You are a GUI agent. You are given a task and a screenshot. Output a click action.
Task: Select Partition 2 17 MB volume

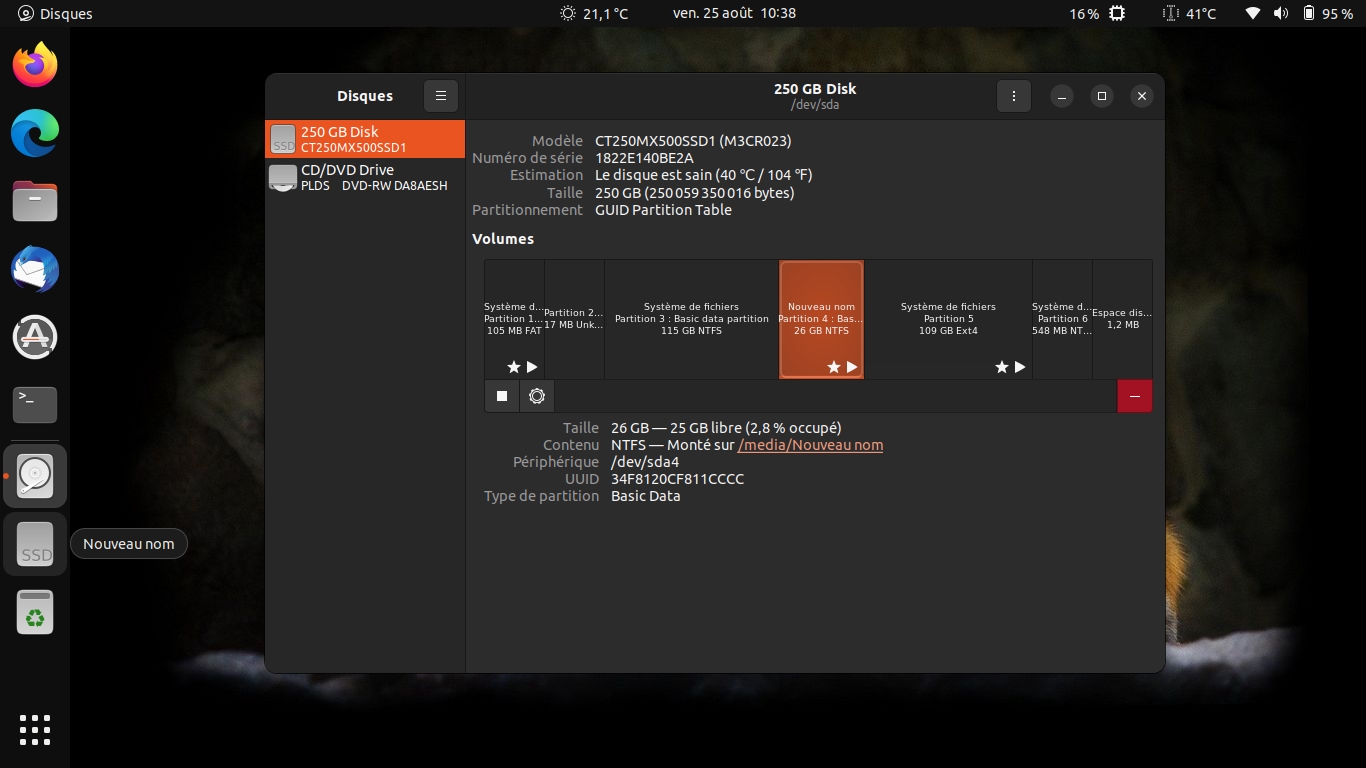tap(574, 319)
